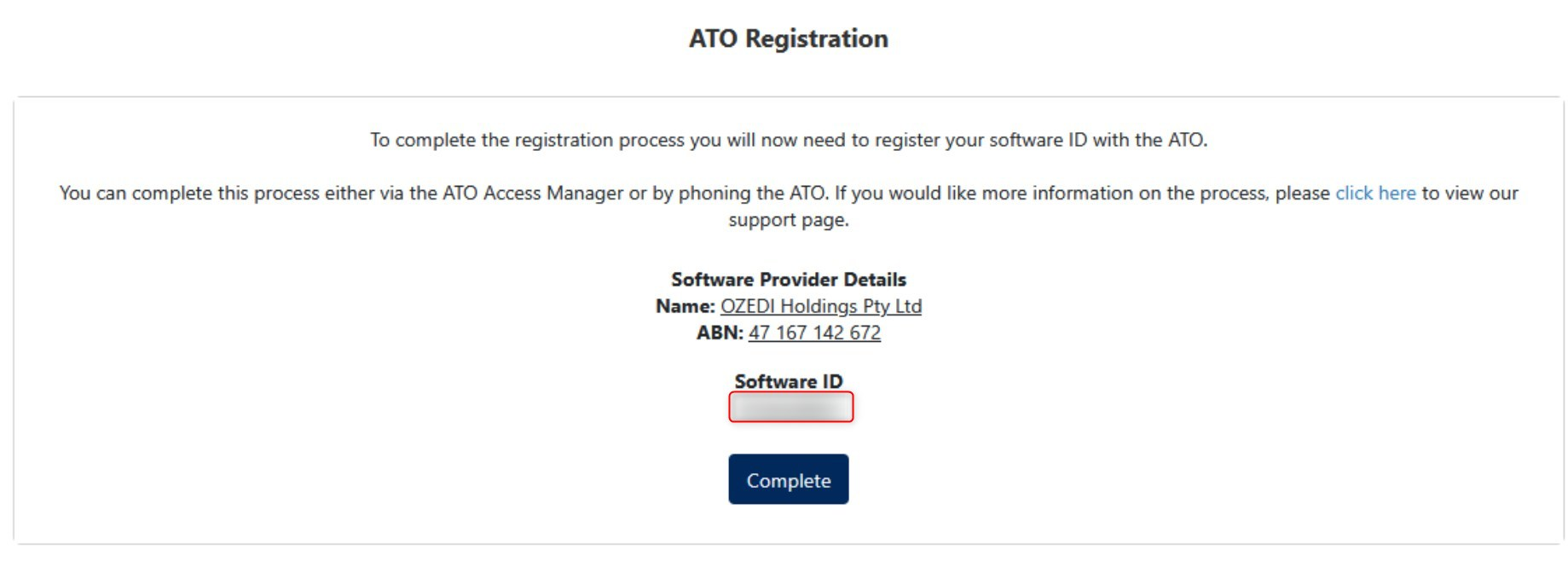Image resolution: width=1568 pixels, height=567 pixels.
Task: Click the 'support page.' text line
Action: 788,220
